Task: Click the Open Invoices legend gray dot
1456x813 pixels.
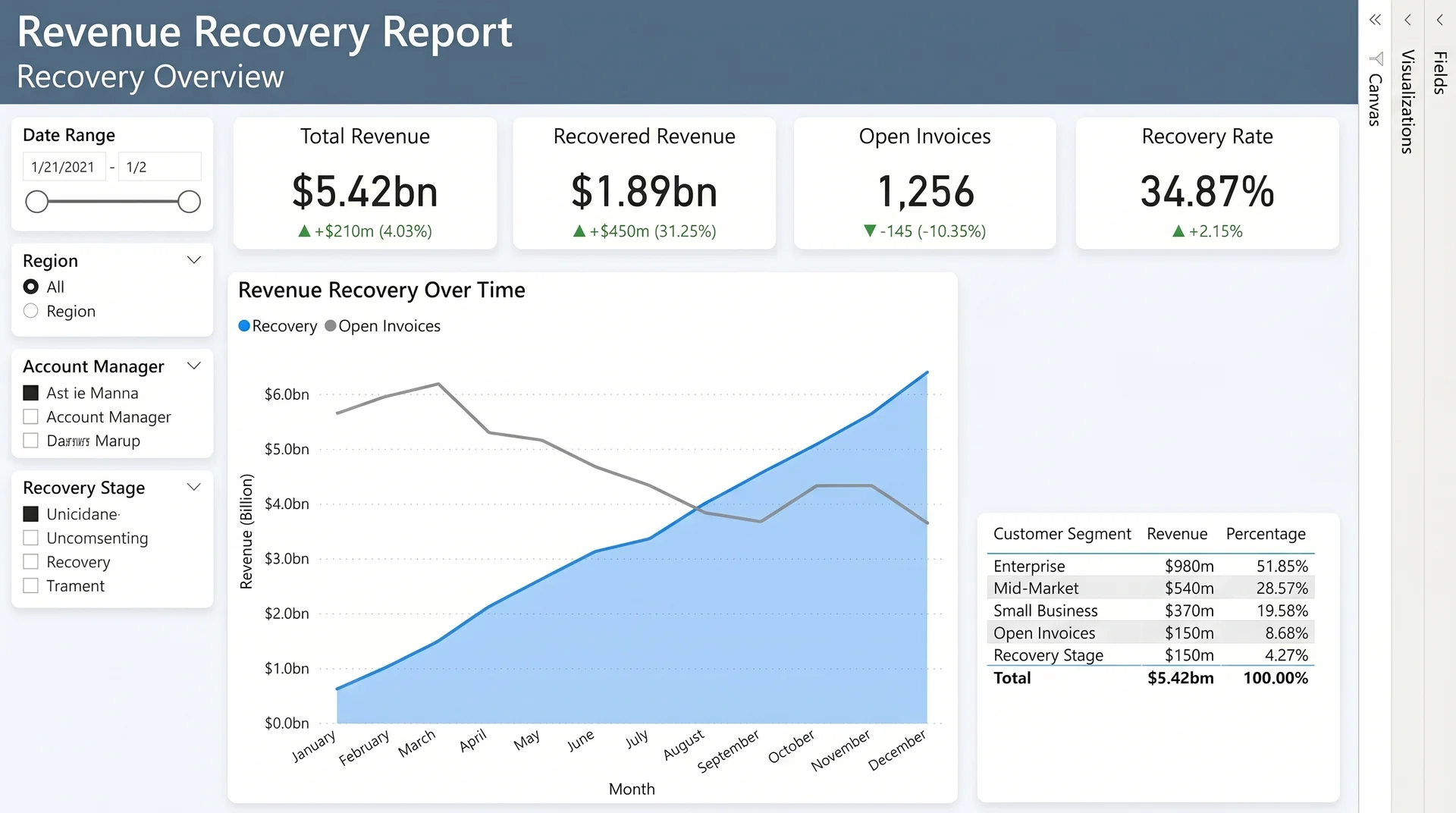Action: coord(331,326)
